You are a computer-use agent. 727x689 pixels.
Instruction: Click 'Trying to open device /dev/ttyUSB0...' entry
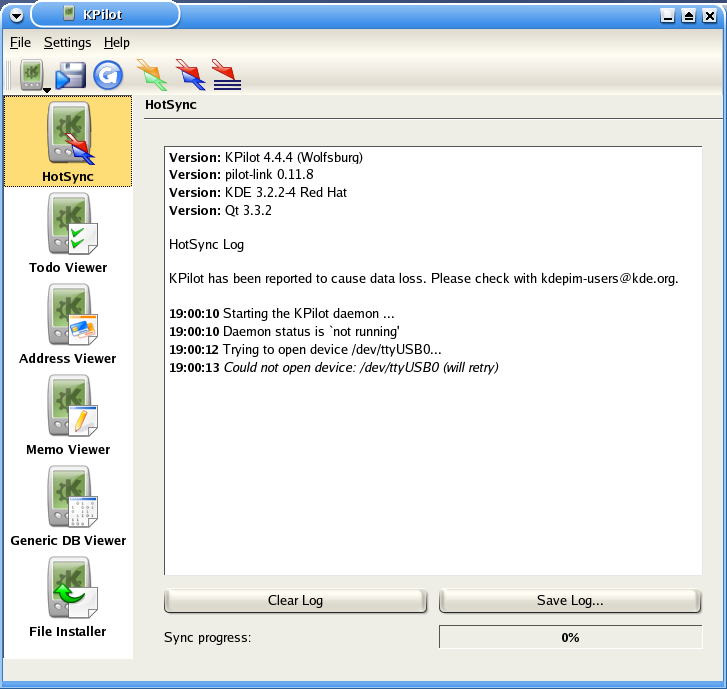[305, 350]
